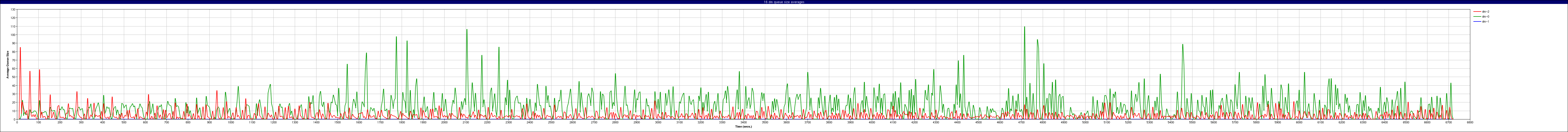Click the 1000 tick on the time axis

coord(231,122)
